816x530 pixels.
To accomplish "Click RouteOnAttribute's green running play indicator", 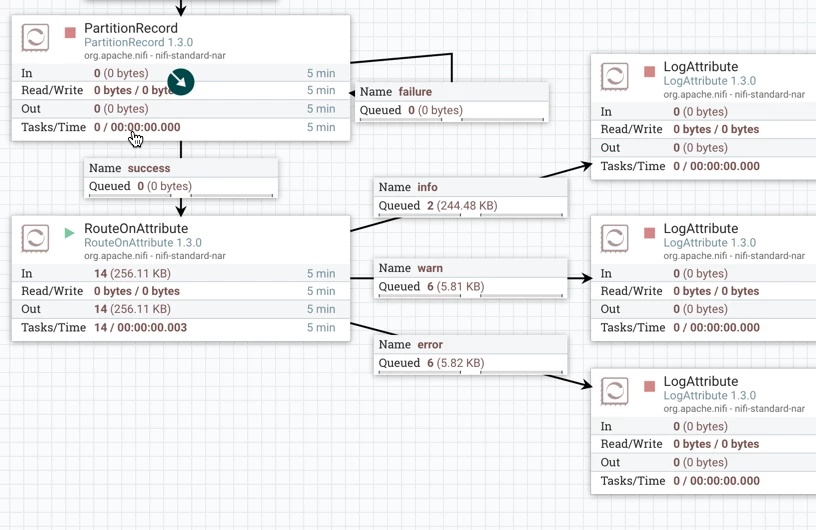I will pyautogui.click(x=69, y=233).
